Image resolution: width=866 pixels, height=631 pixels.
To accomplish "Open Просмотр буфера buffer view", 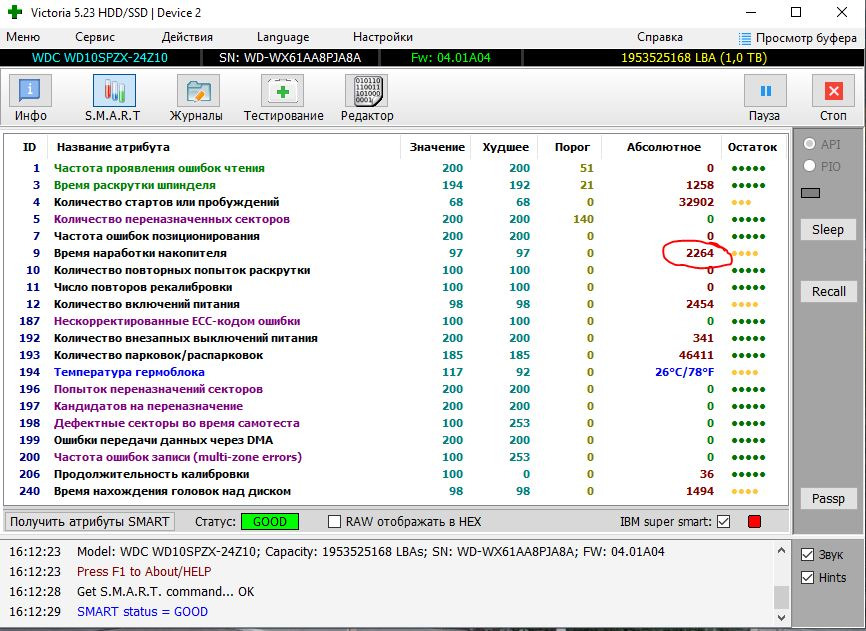I will click(x=797, y=38).
